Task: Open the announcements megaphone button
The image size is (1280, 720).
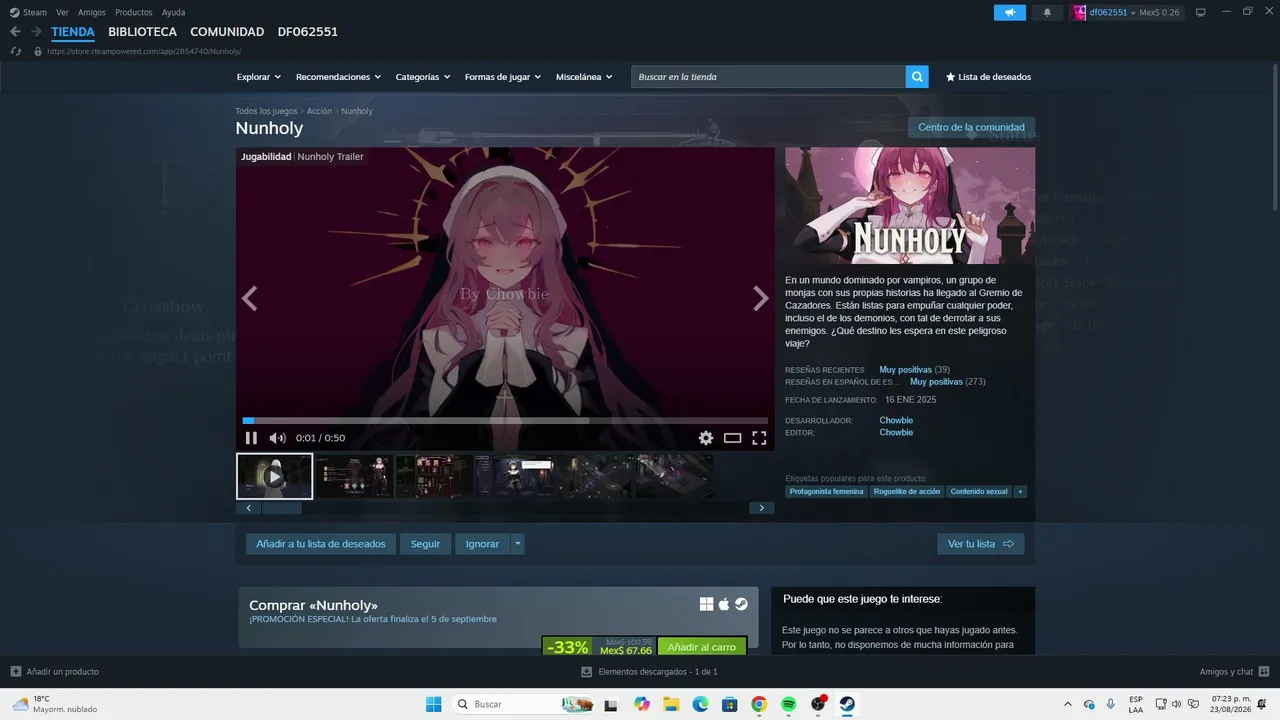Action: coord(1010,12)
